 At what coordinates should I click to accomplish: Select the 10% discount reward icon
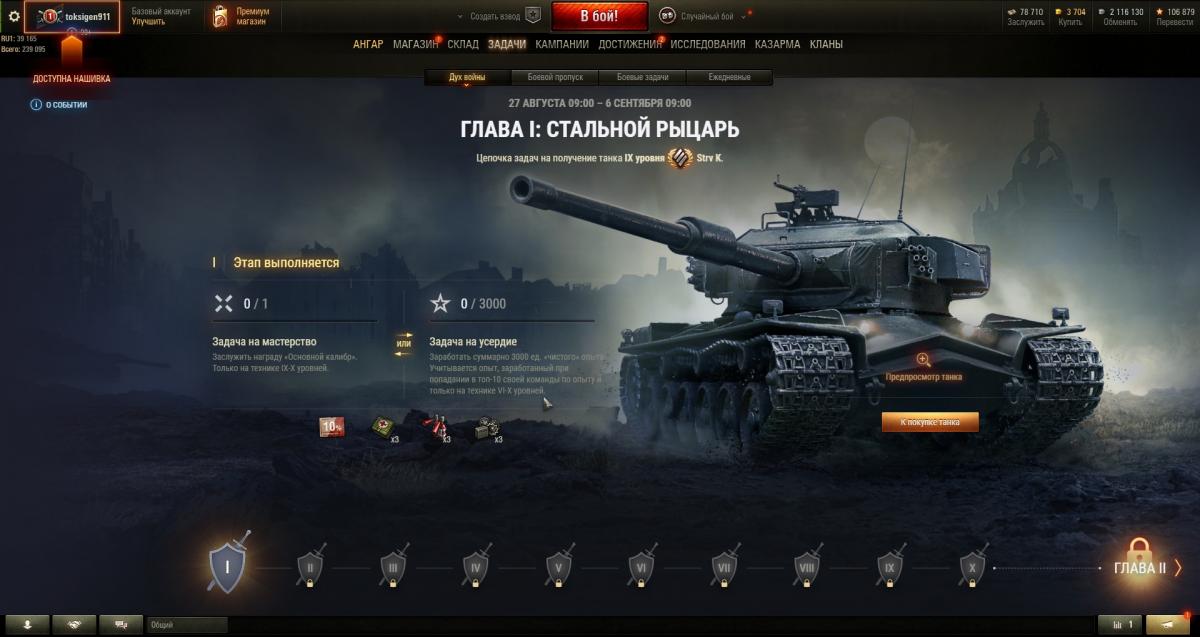point(332,427)
